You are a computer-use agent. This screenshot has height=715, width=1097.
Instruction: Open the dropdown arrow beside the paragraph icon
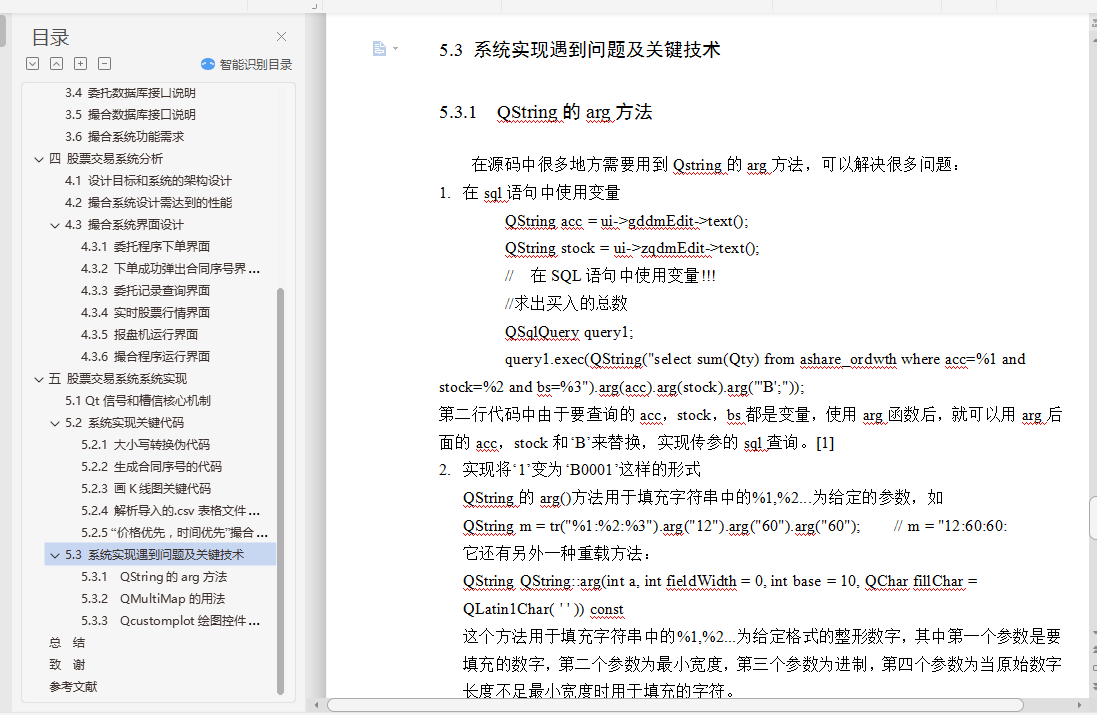(395, 48)
